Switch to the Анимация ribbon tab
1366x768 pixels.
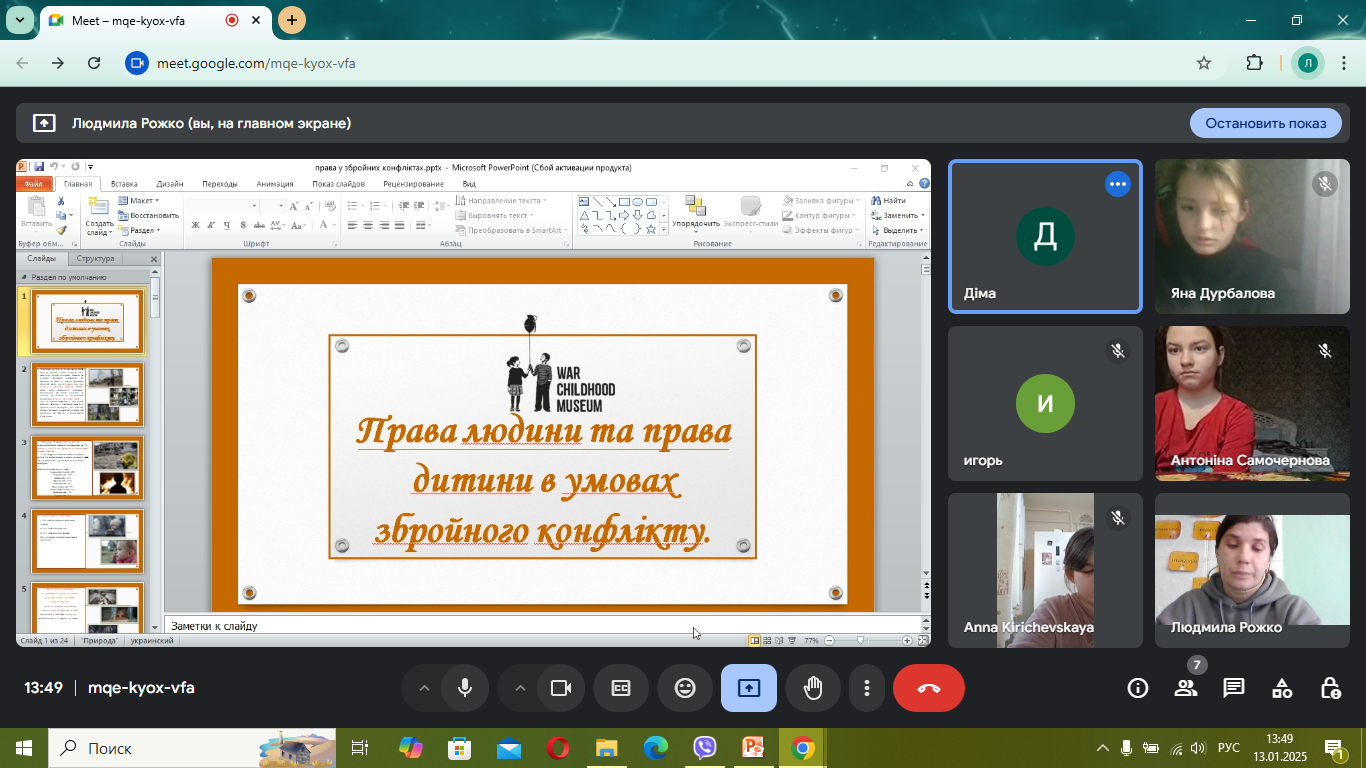point(275,184)
